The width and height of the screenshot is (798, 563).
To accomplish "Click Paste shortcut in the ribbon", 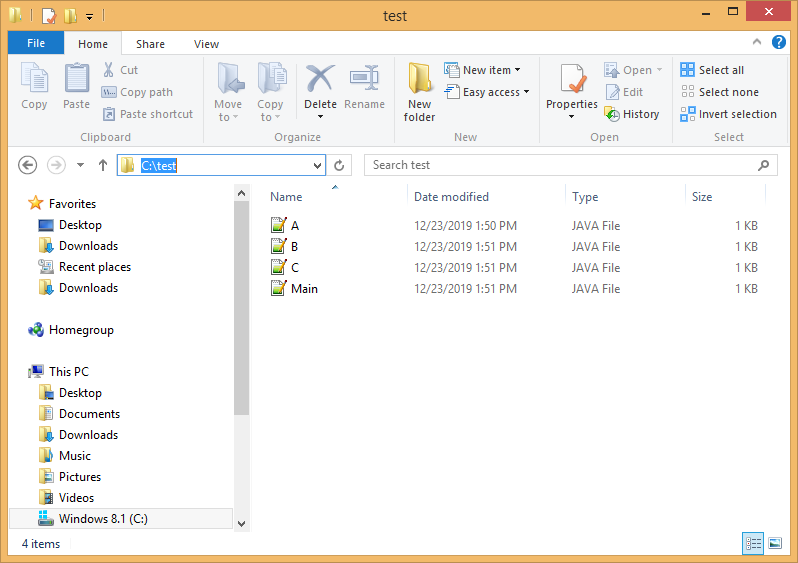I will (148, 114).
